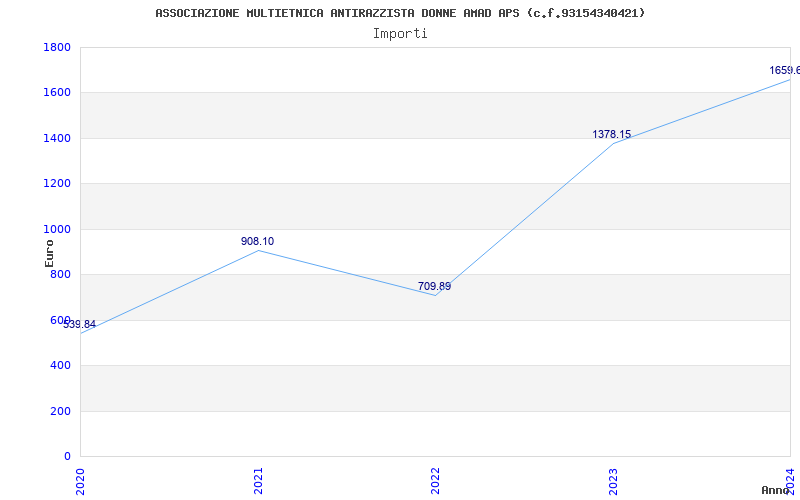Viewport: 800px width, 500px height.
Task: Select the 1600 y-axis value
Action: [57, 93]
